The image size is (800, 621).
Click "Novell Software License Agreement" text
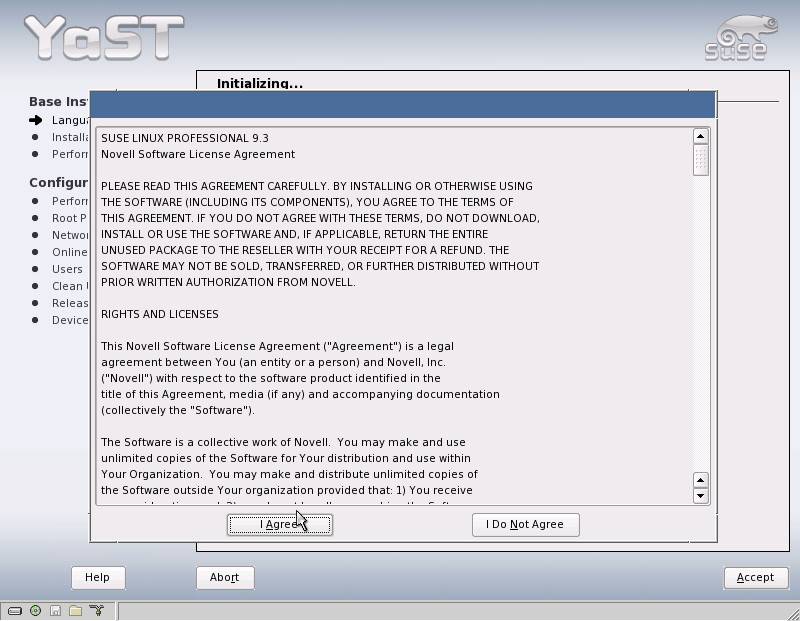[198, 154]
